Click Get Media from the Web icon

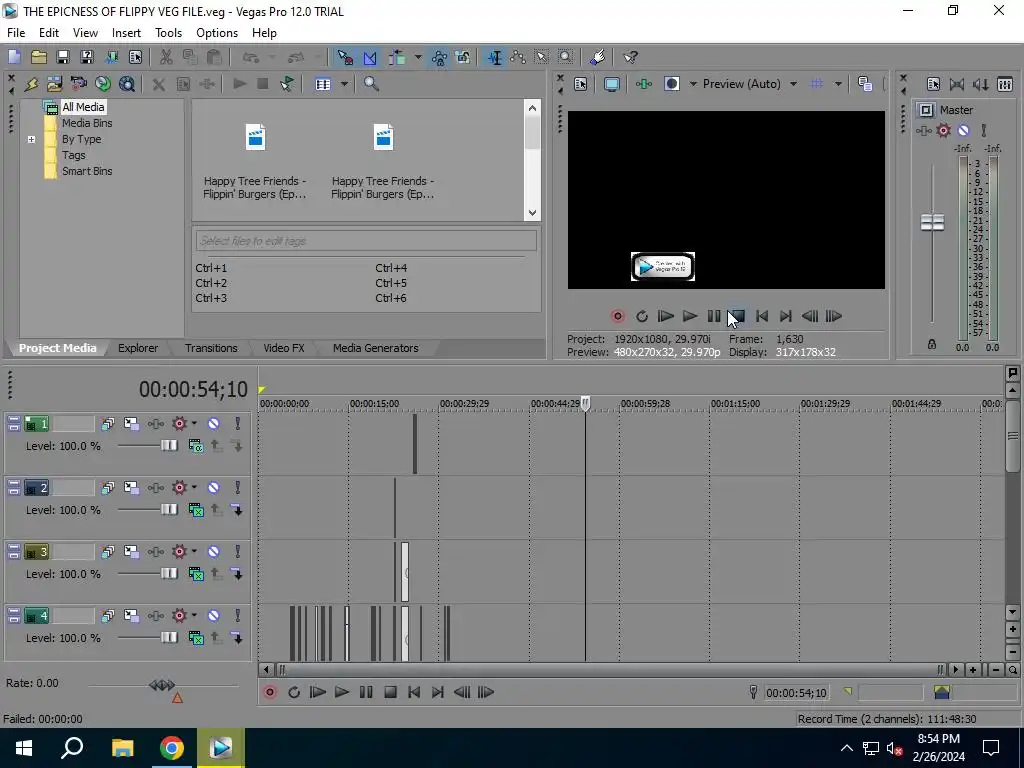click(127, 84)
